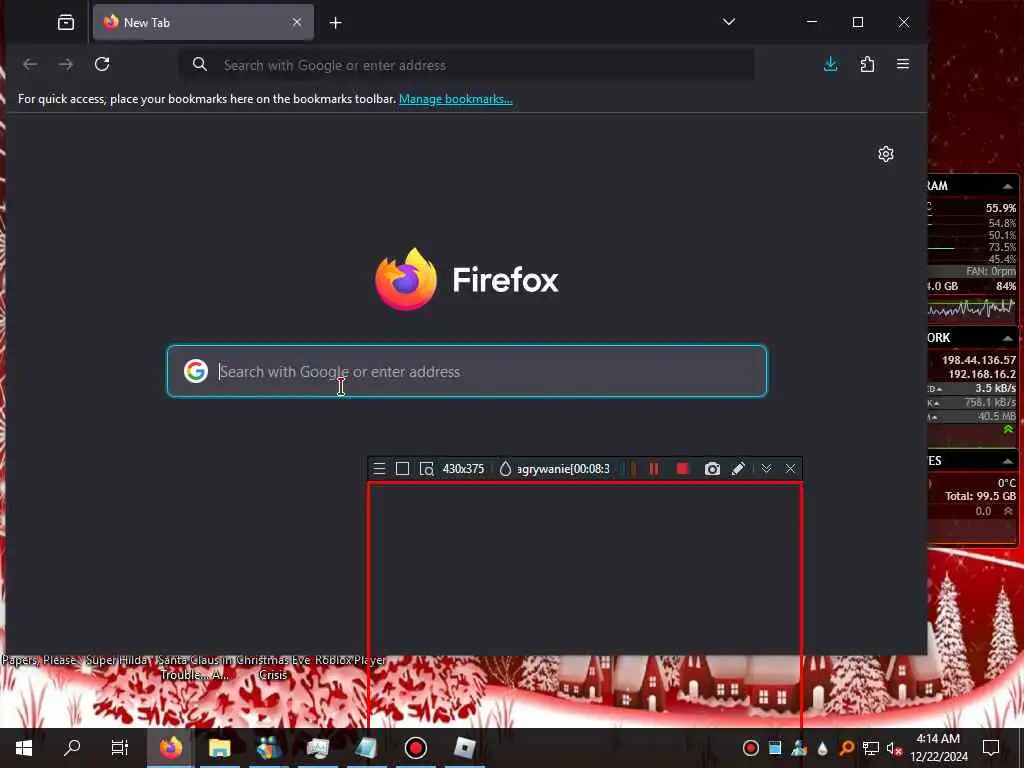This screenshot has height=768, width=1024.
Task: Click the IP address 198.44.136.57
Action: [978, 360]
